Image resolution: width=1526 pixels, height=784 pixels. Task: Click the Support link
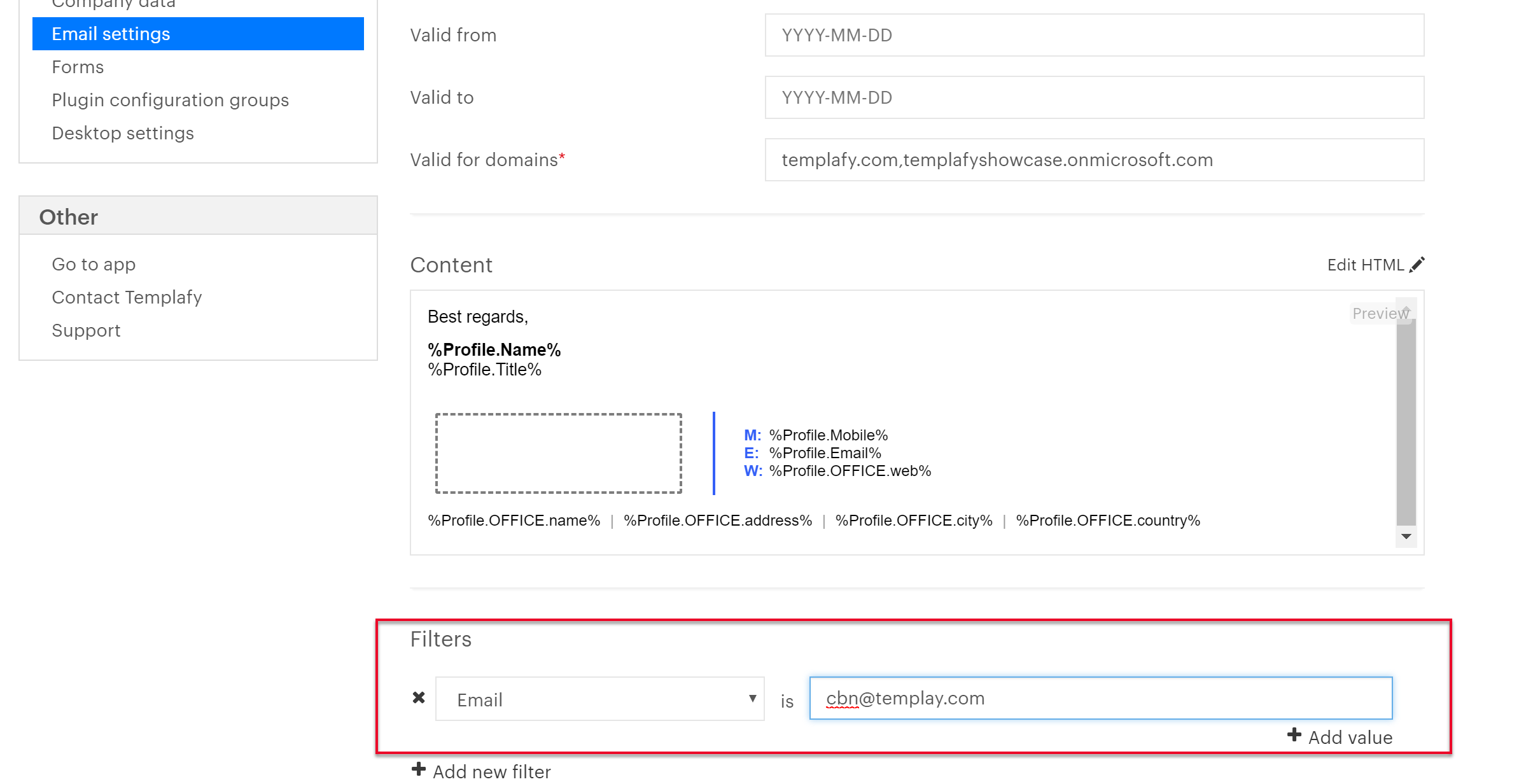pos(86,330)
